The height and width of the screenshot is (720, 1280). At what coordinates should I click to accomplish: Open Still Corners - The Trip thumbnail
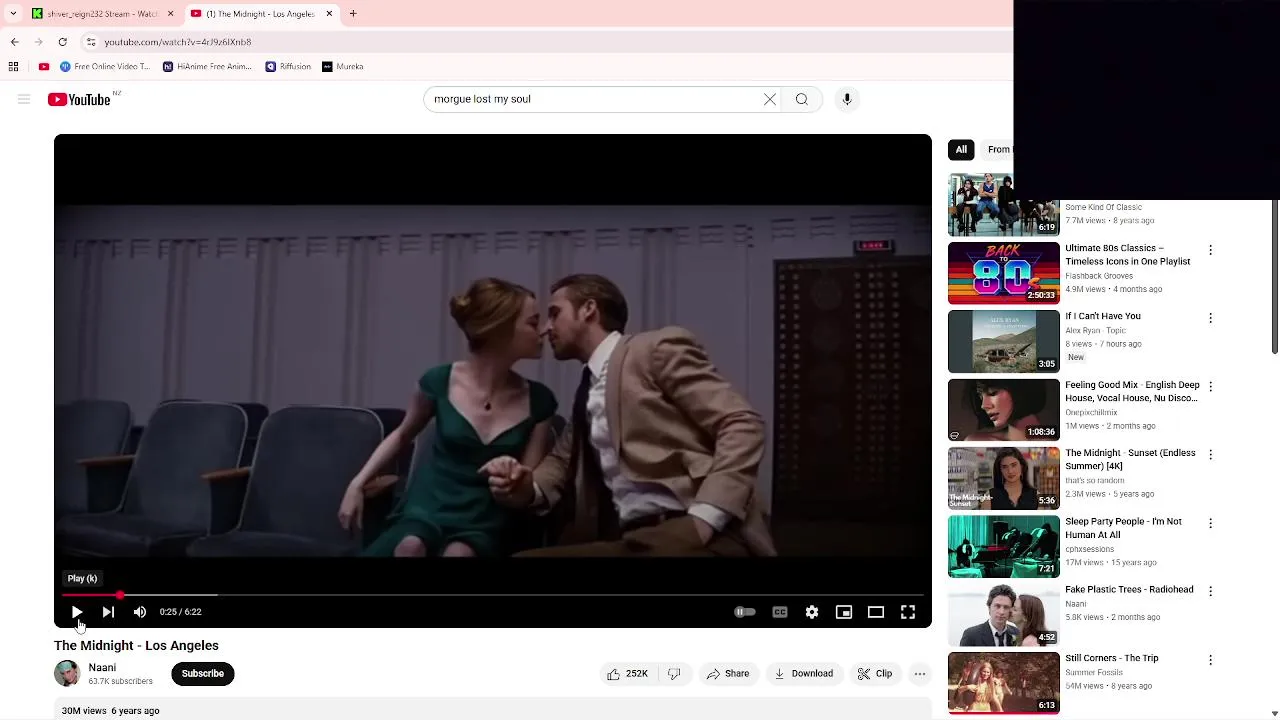click(1003, 683)
